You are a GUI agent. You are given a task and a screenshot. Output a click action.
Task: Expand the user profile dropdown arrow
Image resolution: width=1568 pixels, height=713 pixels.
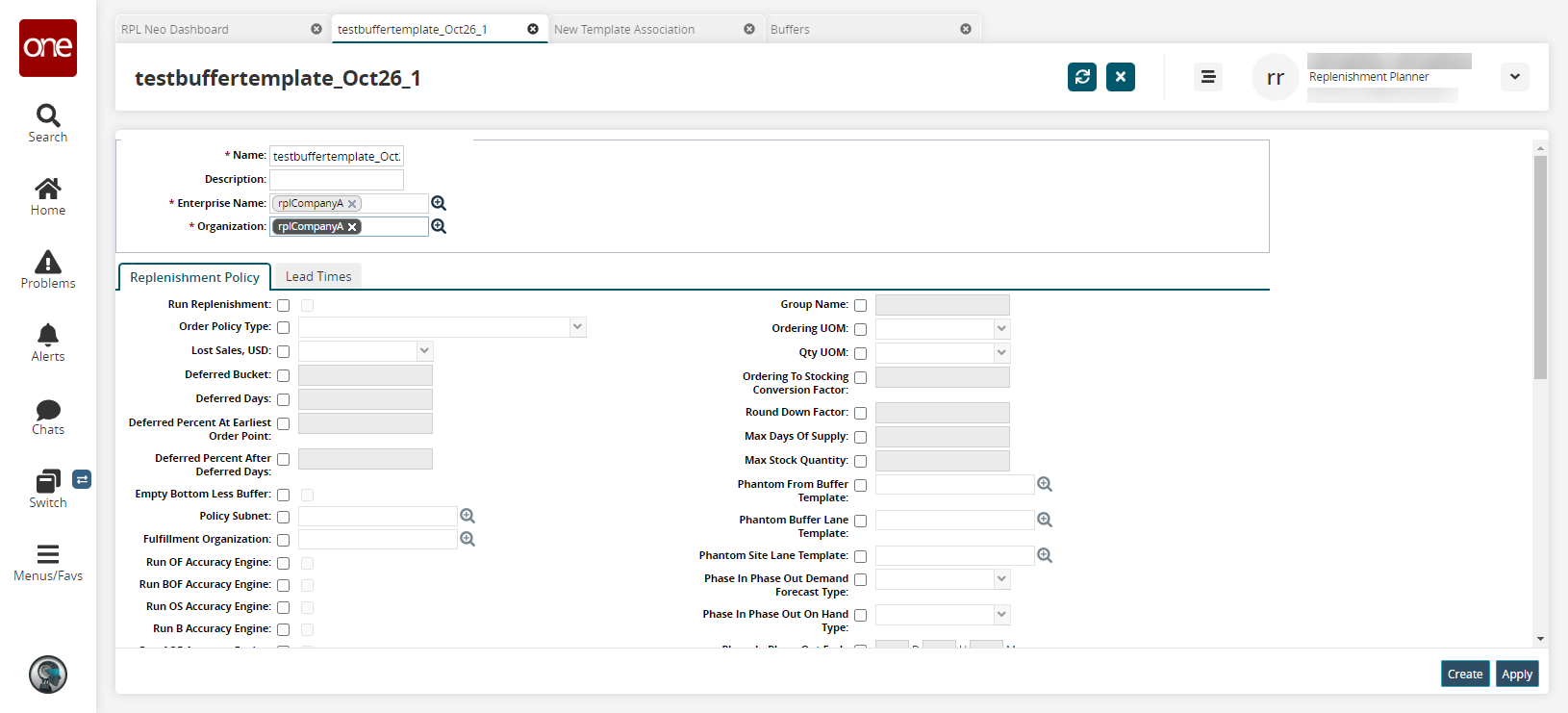1514,77
